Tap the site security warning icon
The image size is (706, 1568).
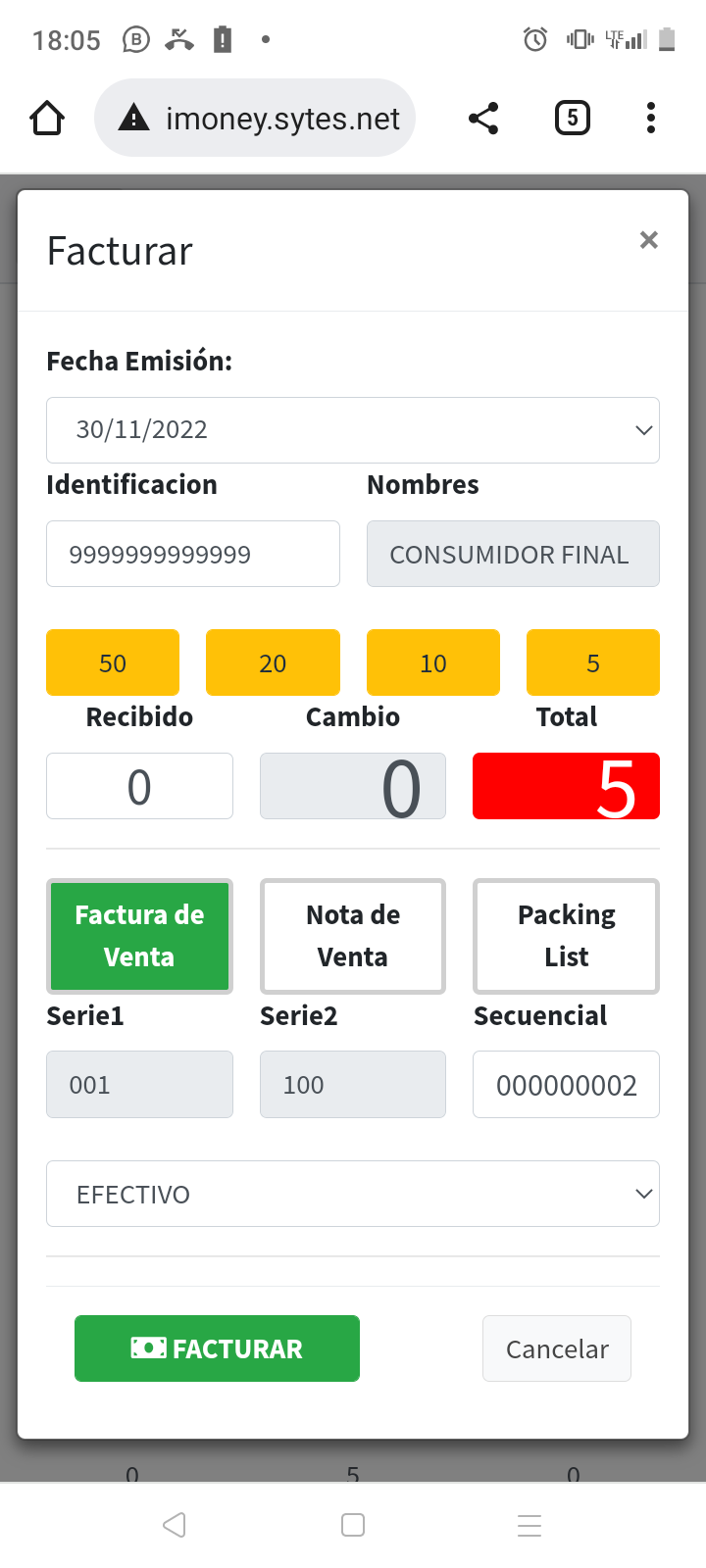point(133,119)
